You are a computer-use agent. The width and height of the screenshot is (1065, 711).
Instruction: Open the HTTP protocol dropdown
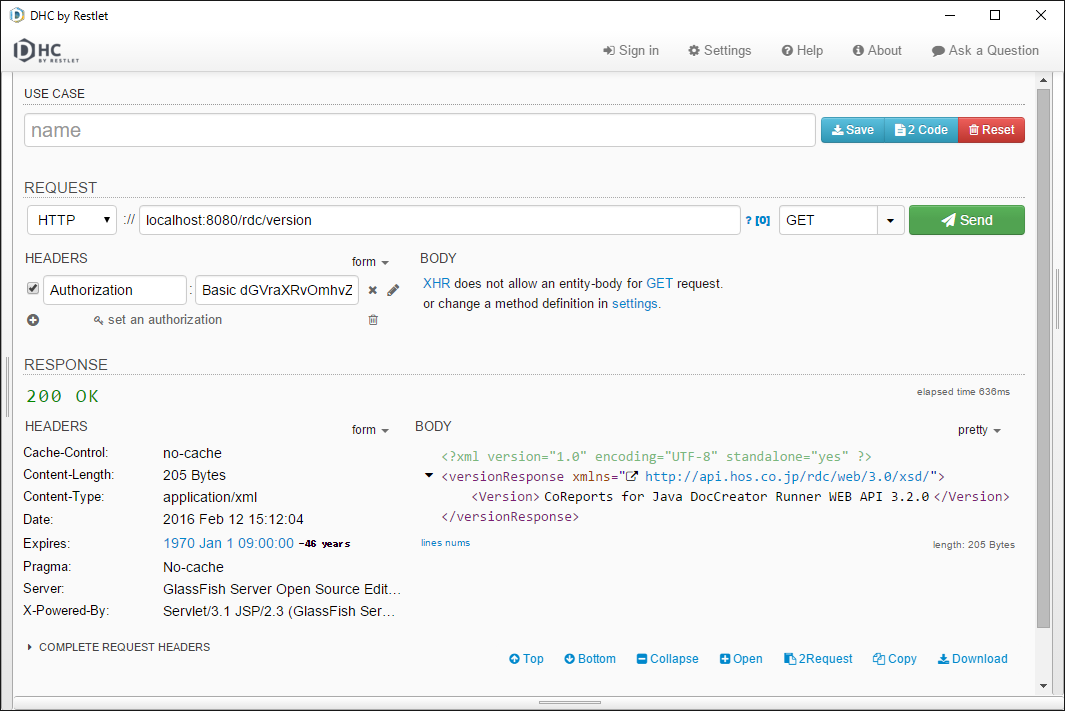72,220
